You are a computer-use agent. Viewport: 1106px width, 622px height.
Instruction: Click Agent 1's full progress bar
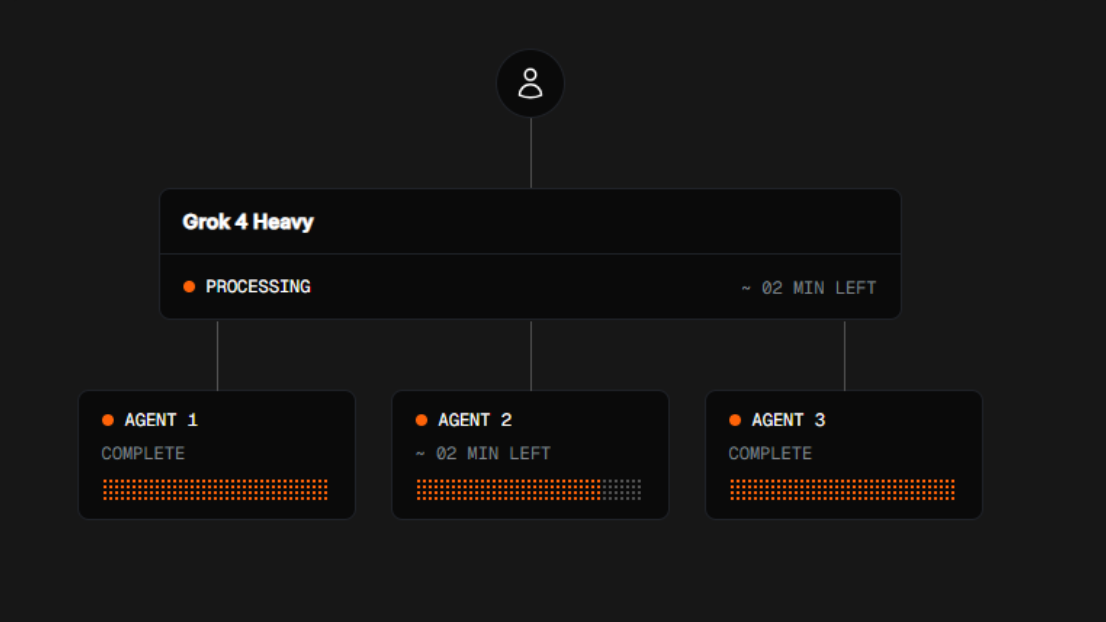[x=215, y=489]
